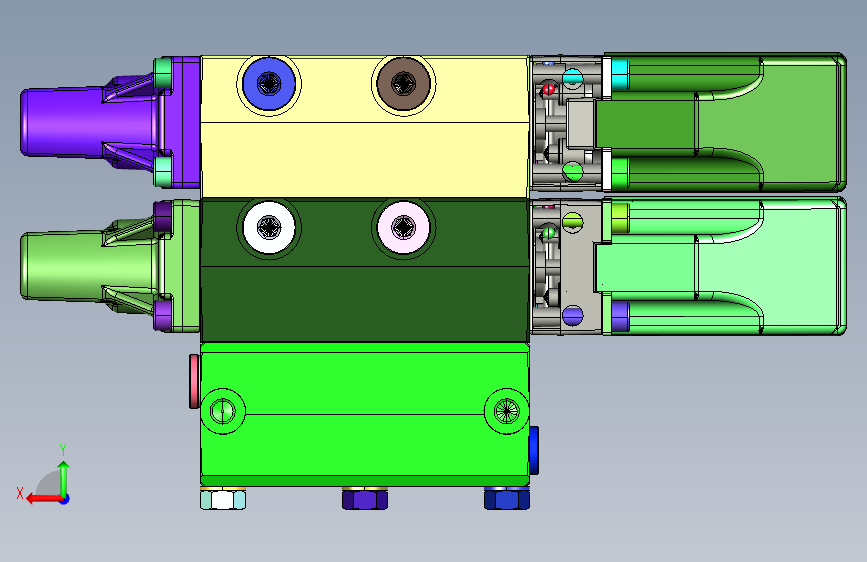Select the light green cable connector body
This screenshot has width=867, height=562.
point(88,267)
